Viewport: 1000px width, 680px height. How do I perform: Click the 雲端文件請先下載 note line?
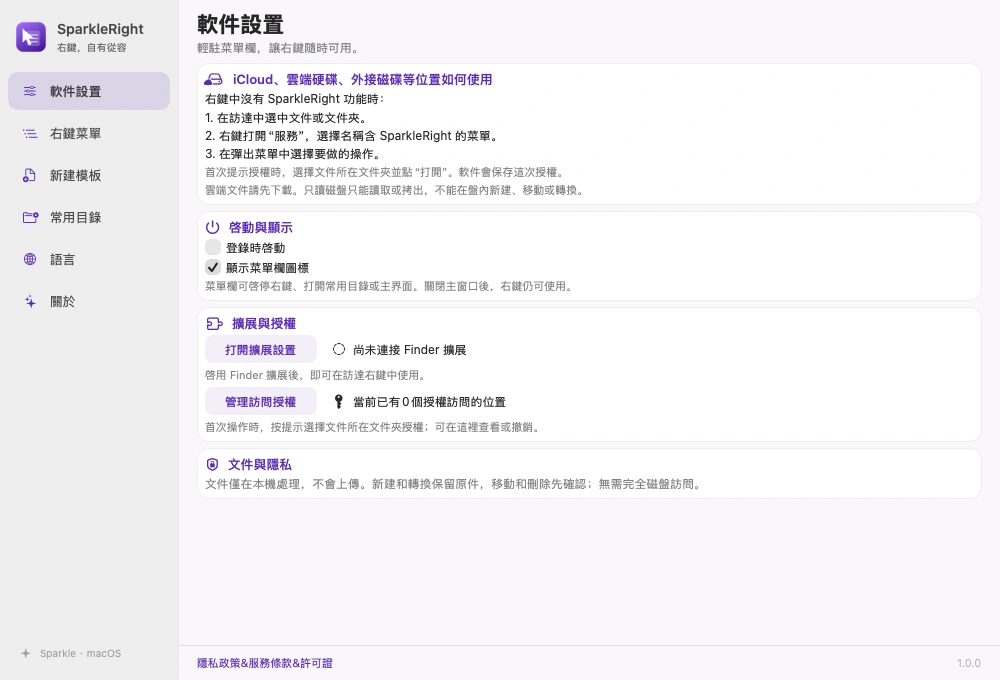[395, 190]
